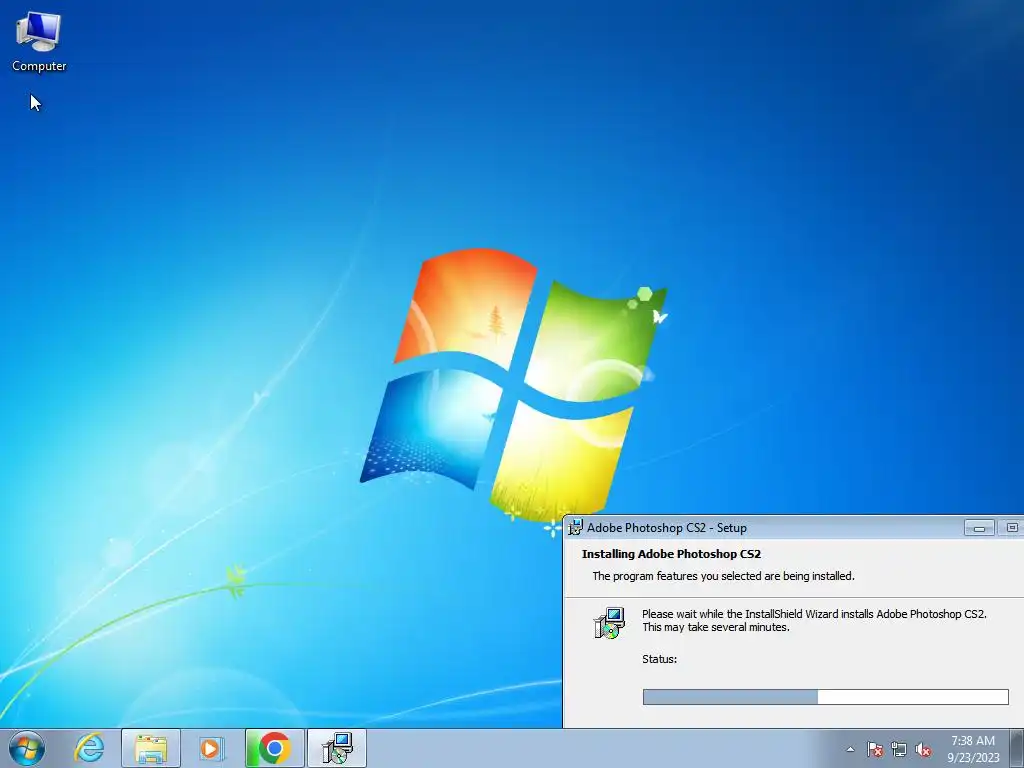Open Windows Media Player taskbar icon
Image resolution: width=1024 pixels, height=768 pixels.
click(211, 748)
